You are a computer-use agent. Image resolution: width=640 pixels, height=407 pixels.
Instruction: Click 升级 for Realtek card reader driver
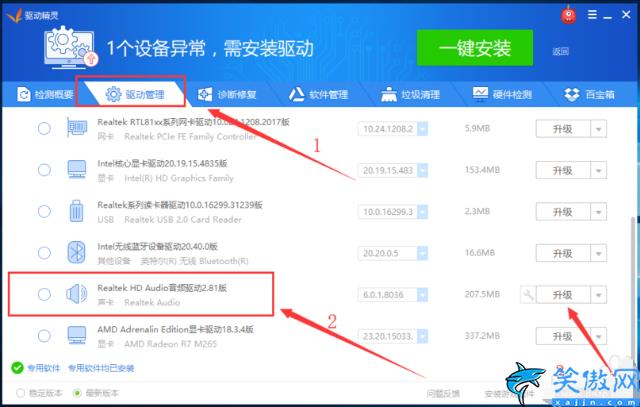pyautogui.click(x=563, y=212)
